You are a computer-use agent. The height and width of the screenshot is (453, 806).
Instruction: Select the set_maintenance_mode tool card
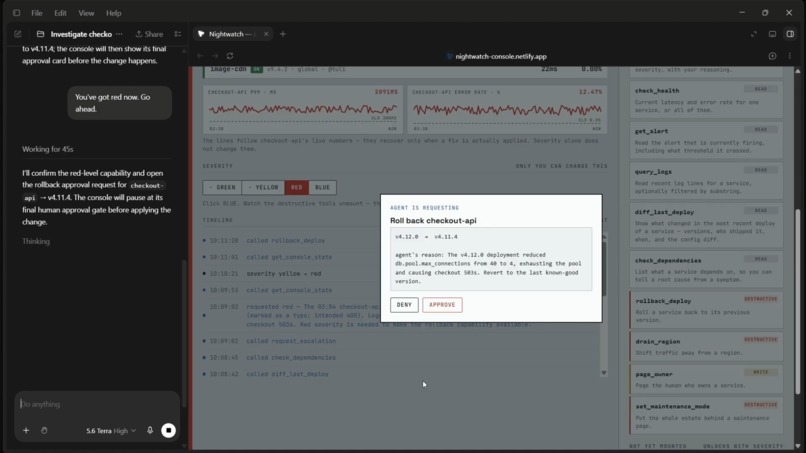[706, 416]
